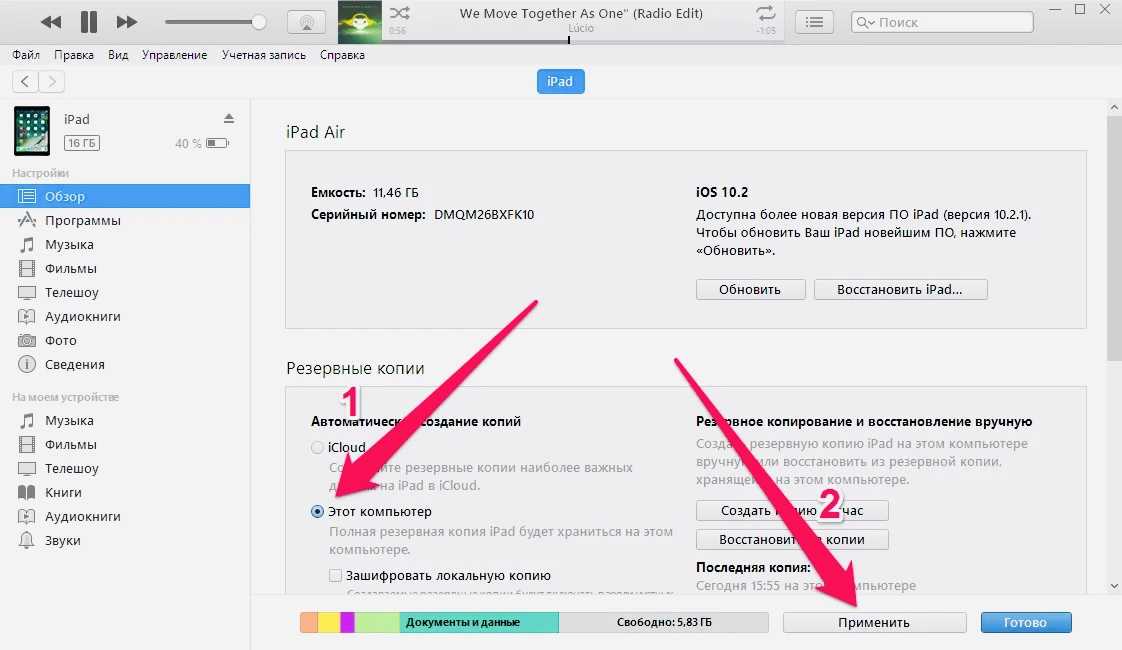Skip to the next track
This screenshot has width=1122, height=650.
[x=127, y=21]
